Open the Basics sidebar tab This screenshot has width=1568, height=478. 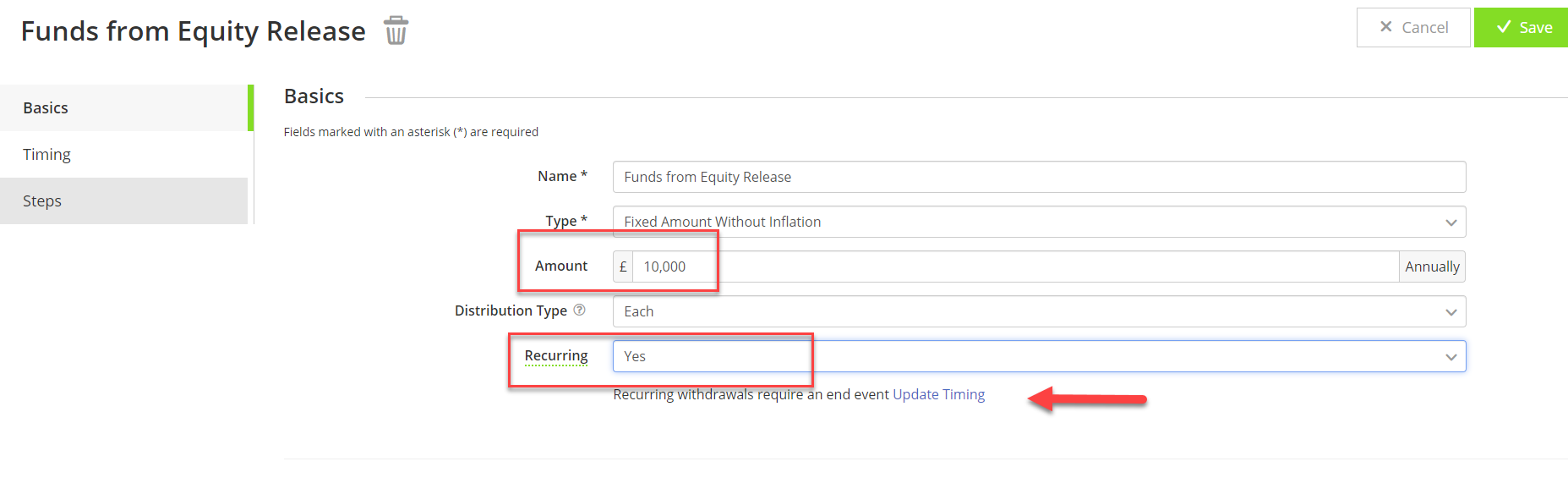pos(124,107)
